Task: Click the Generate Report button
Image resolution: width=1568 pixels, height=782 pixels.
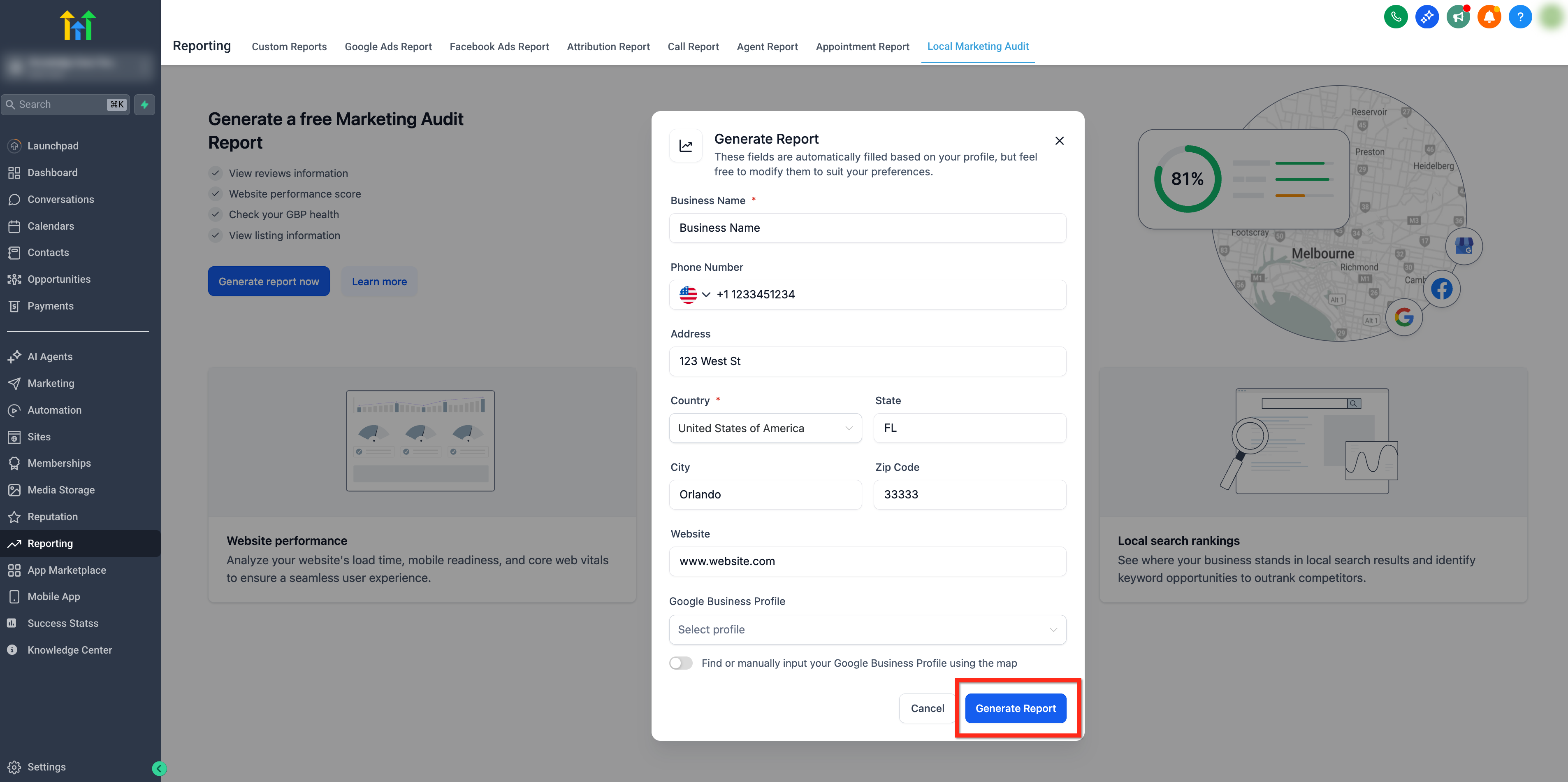Action: point(1015,708)
